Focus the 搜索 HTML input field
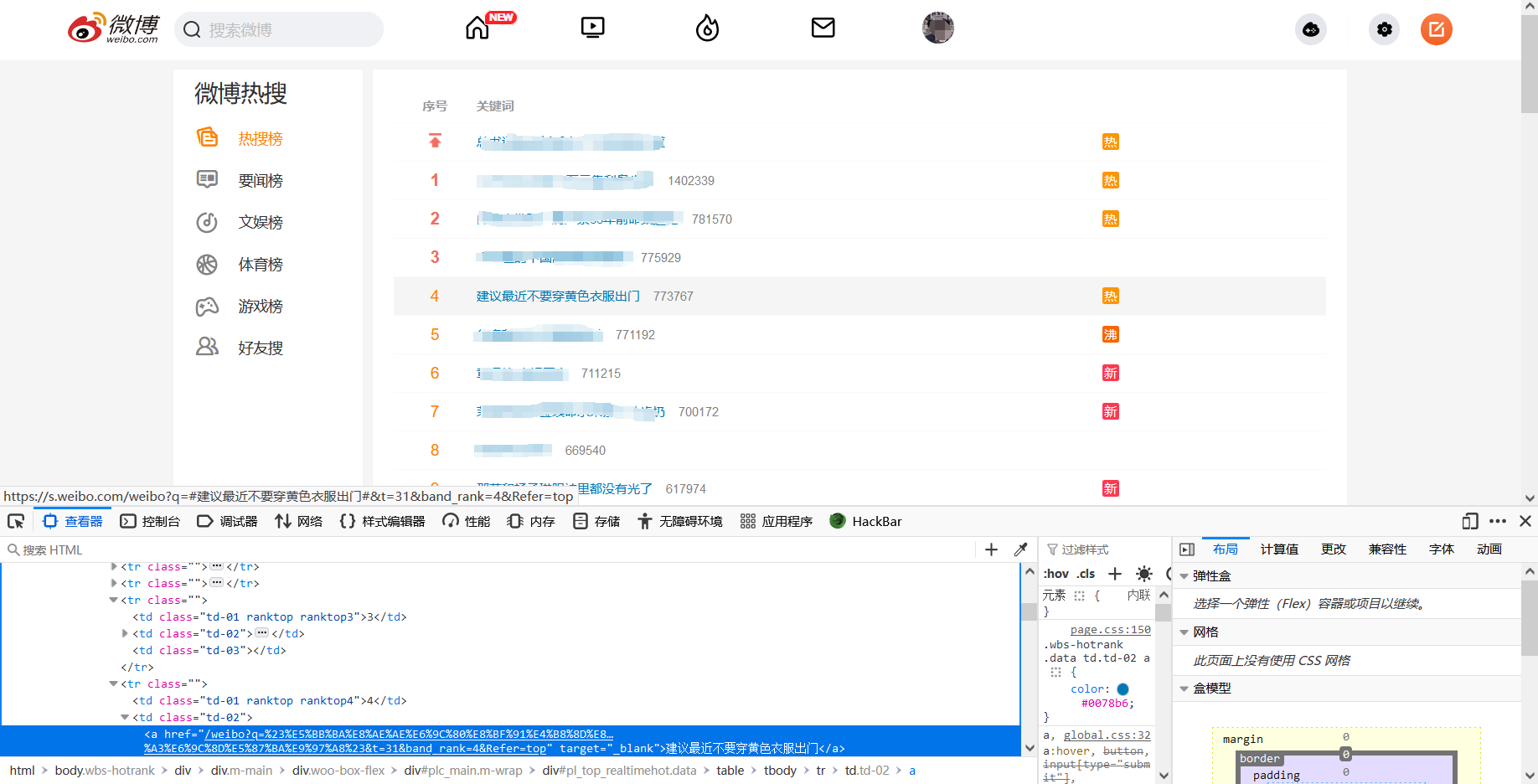This screenshot has width=1538, height=784. 490,549
